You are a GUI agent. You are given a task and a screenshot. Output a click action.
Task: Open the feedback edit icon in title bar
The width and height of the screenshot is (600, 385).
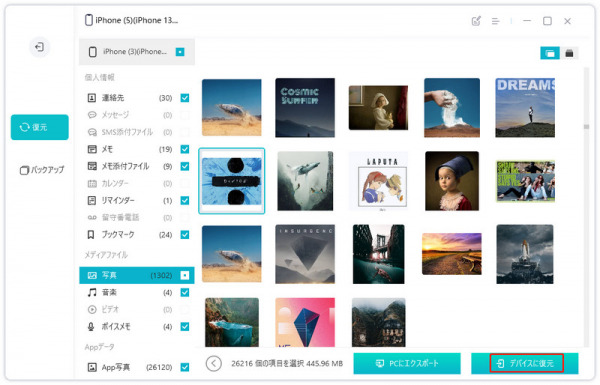click(476, 21)
